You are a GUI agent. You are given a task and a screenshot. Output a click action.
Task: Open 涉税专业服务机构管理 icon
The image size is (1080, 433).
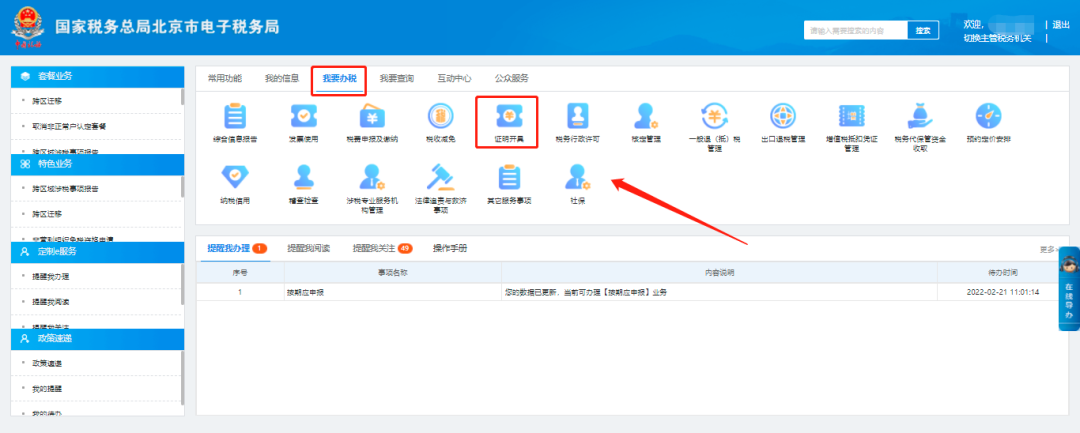[x=372, y=177]
